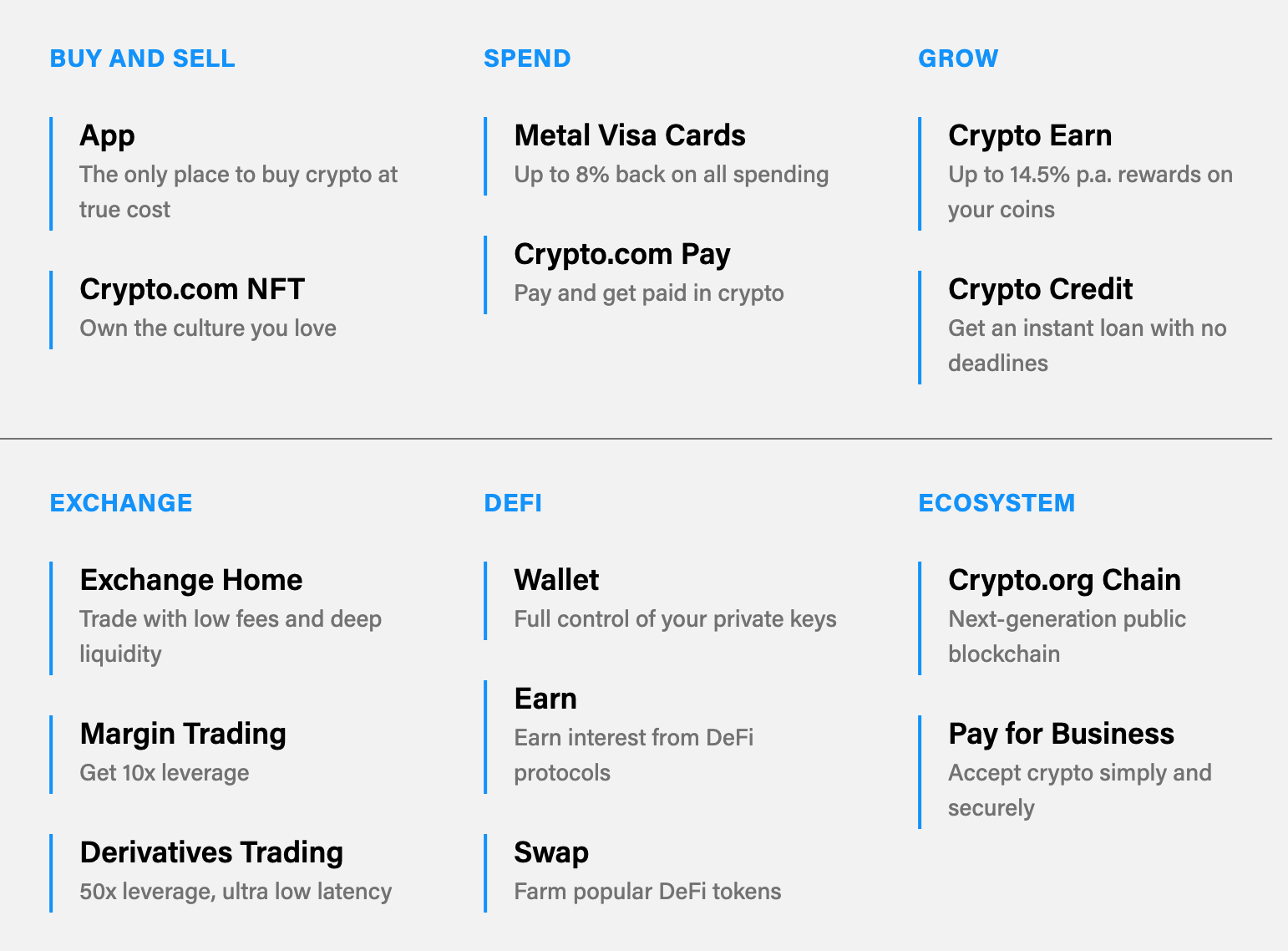Viewport: 1288px width, 951px height.
Task: Choose Pay for Business
Action: click(1061, 734)
